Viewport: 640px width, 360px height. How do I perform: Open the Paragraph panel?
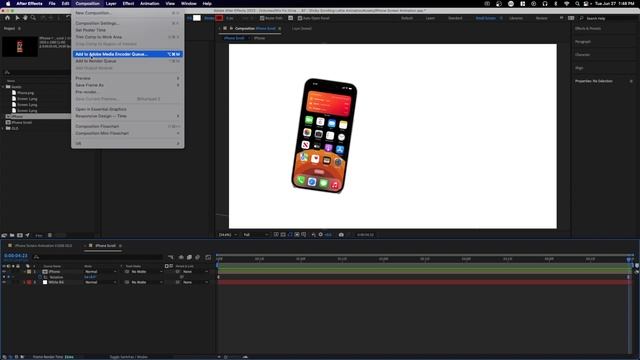[x=583, y=42]
